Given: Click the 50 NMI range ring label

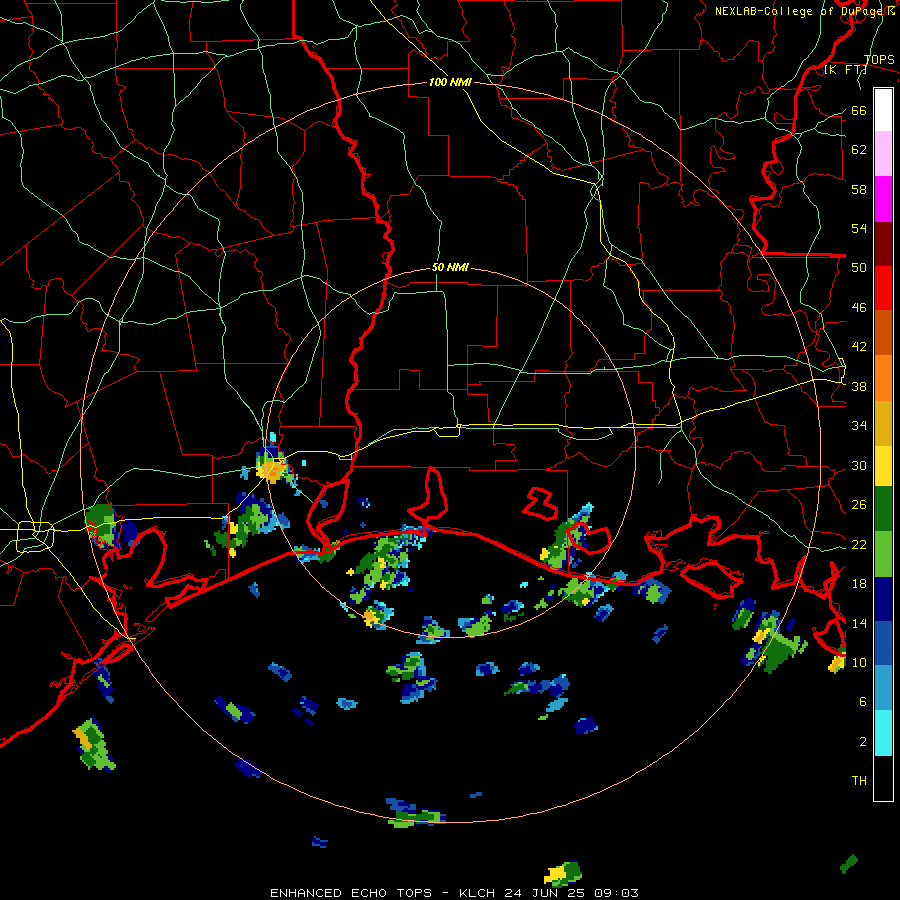Looking at the screenshot, I should click(450, 267).
